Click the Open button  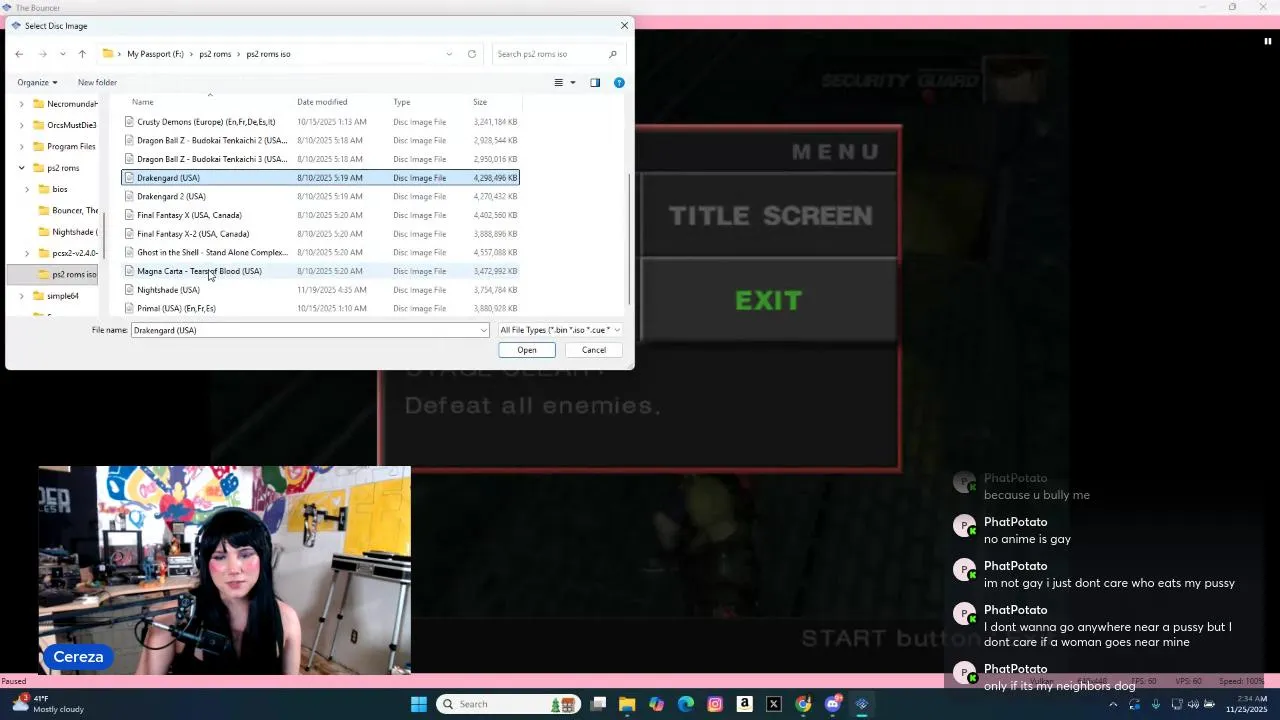pos(527,350)
